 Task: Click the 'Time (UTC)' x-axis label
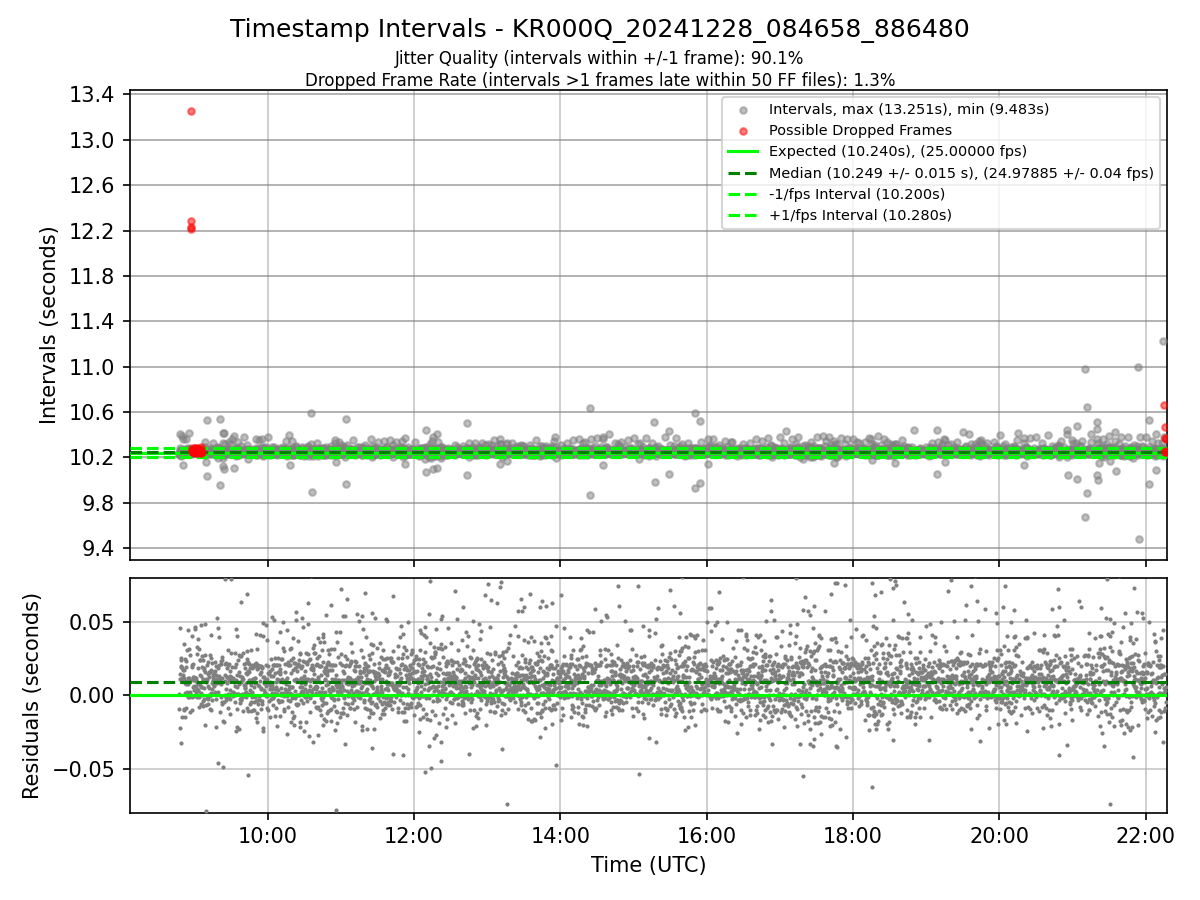[x=648, y=865]
